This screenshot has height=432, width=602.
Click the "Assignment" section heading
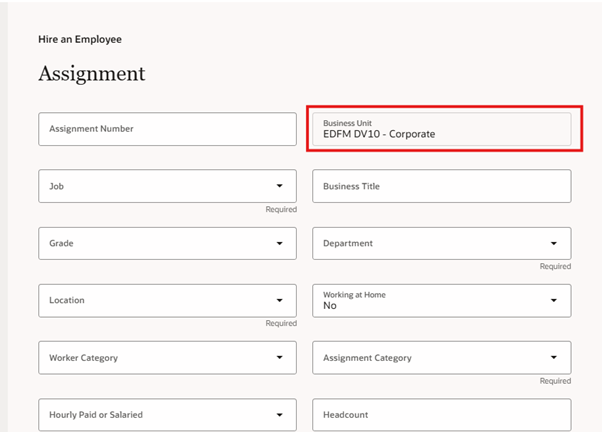click(92, 75)
